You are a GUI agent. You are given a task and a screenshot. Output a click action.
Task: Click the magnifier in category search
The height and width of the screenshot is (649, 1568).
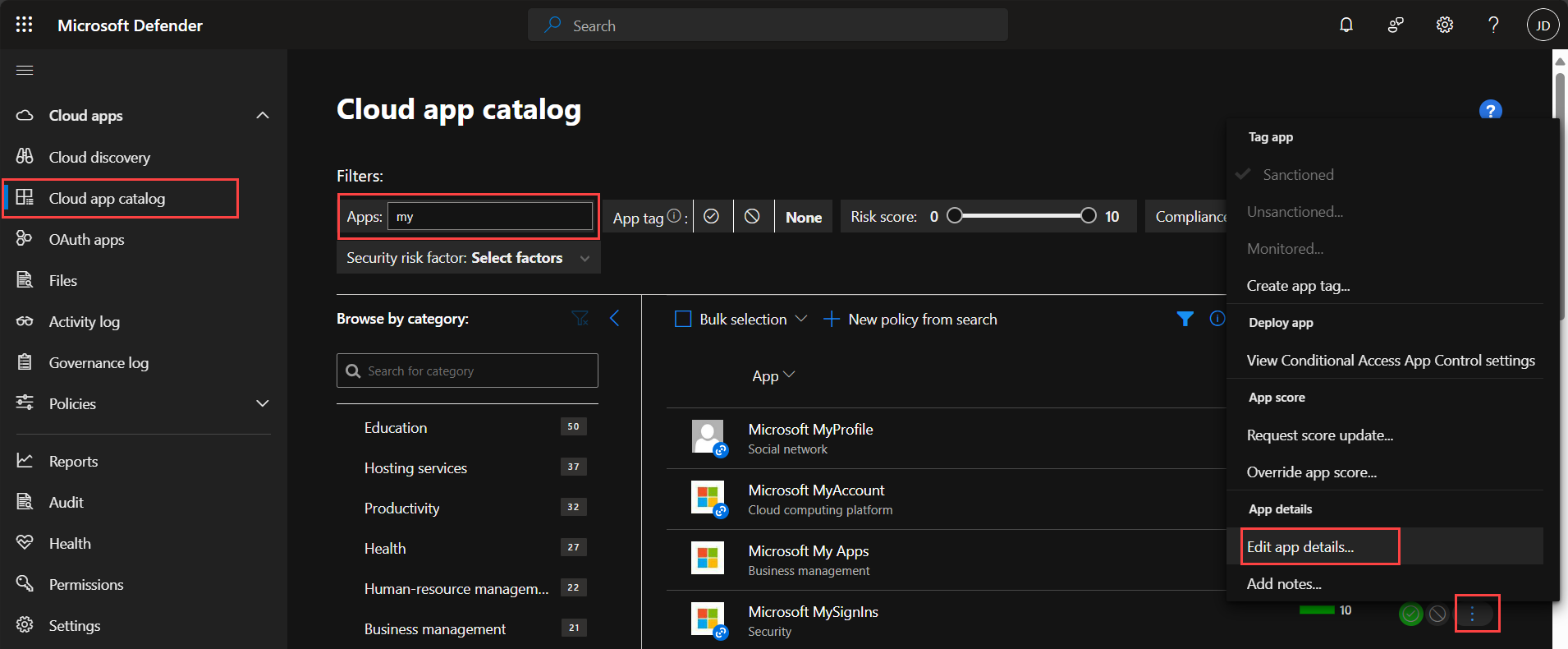[x=353, y=371]
